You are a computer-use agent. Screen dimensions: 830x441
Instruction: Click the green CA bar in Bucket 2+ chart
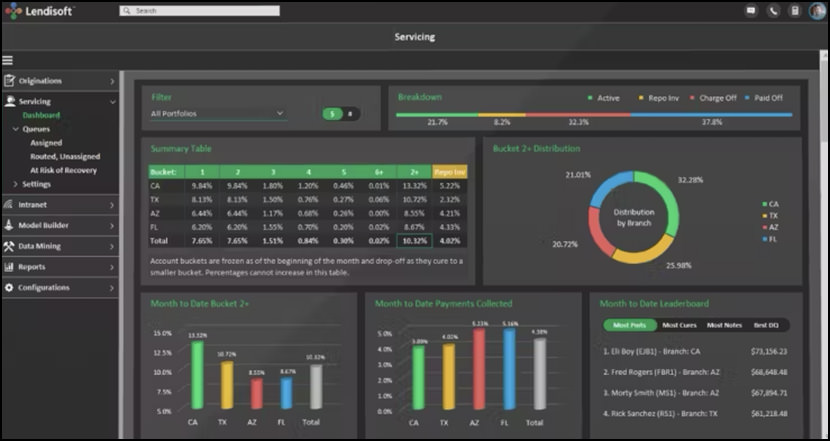coord(197,375)
